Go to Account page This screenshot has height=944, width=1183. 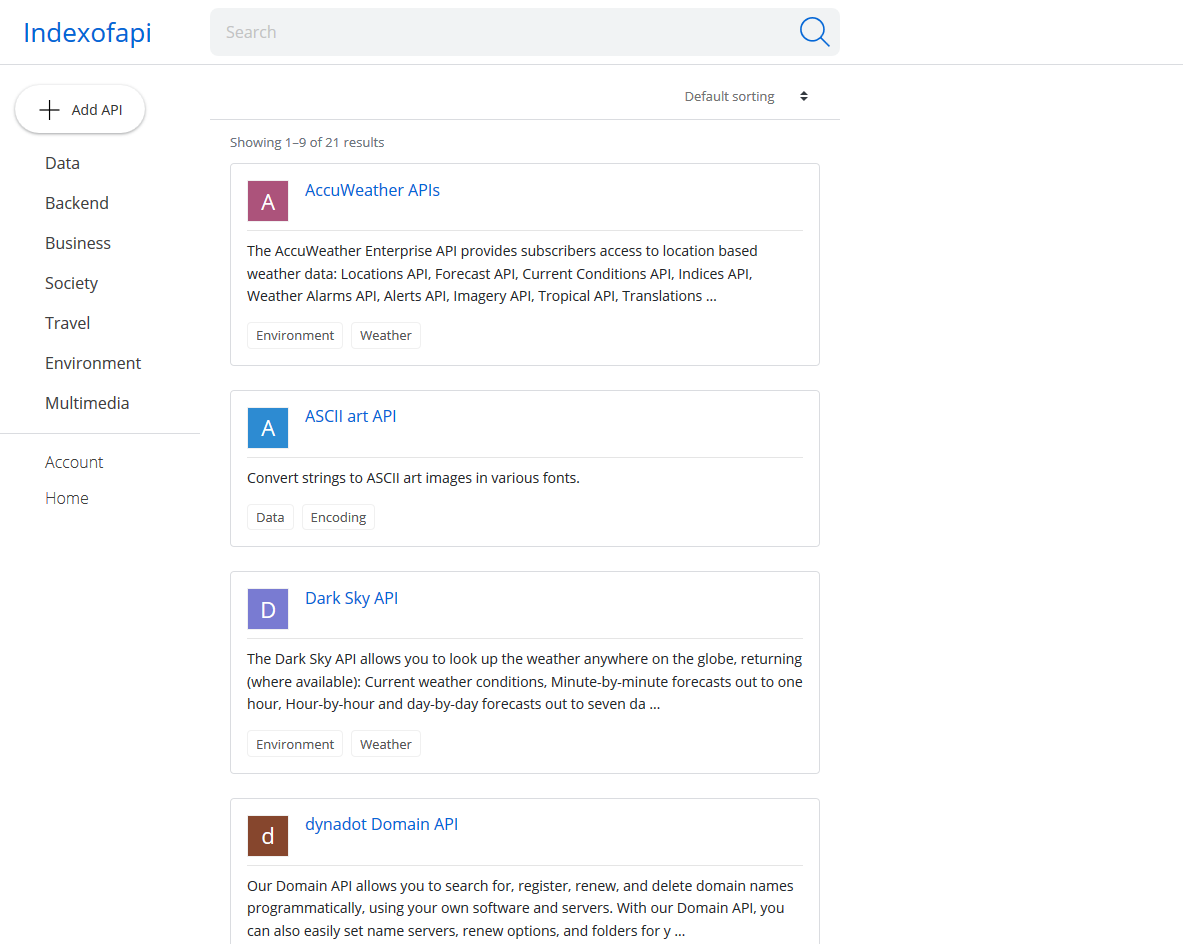[x=74, y=462]
